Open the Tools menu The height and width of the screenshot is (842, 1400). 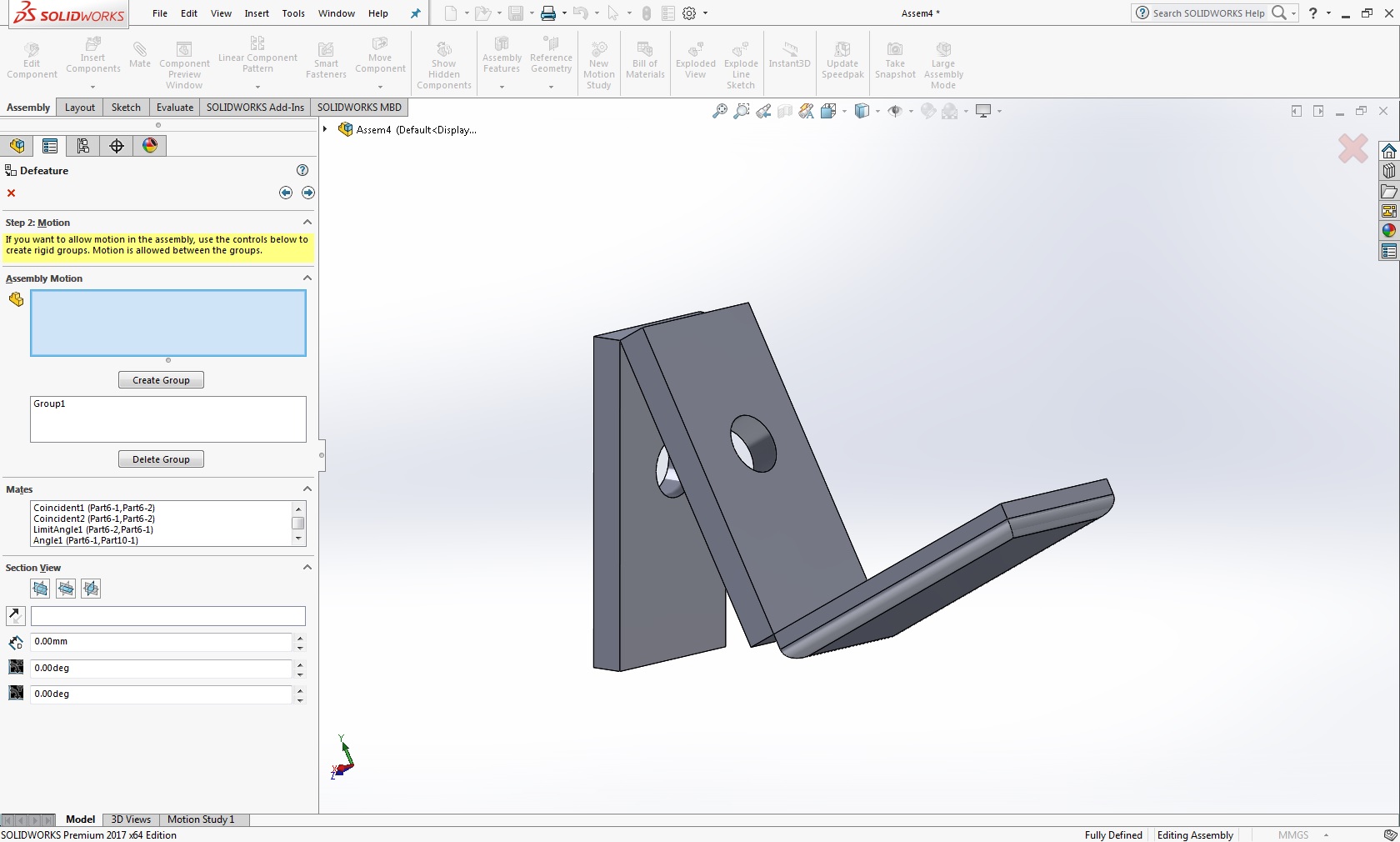coord(293,13)
